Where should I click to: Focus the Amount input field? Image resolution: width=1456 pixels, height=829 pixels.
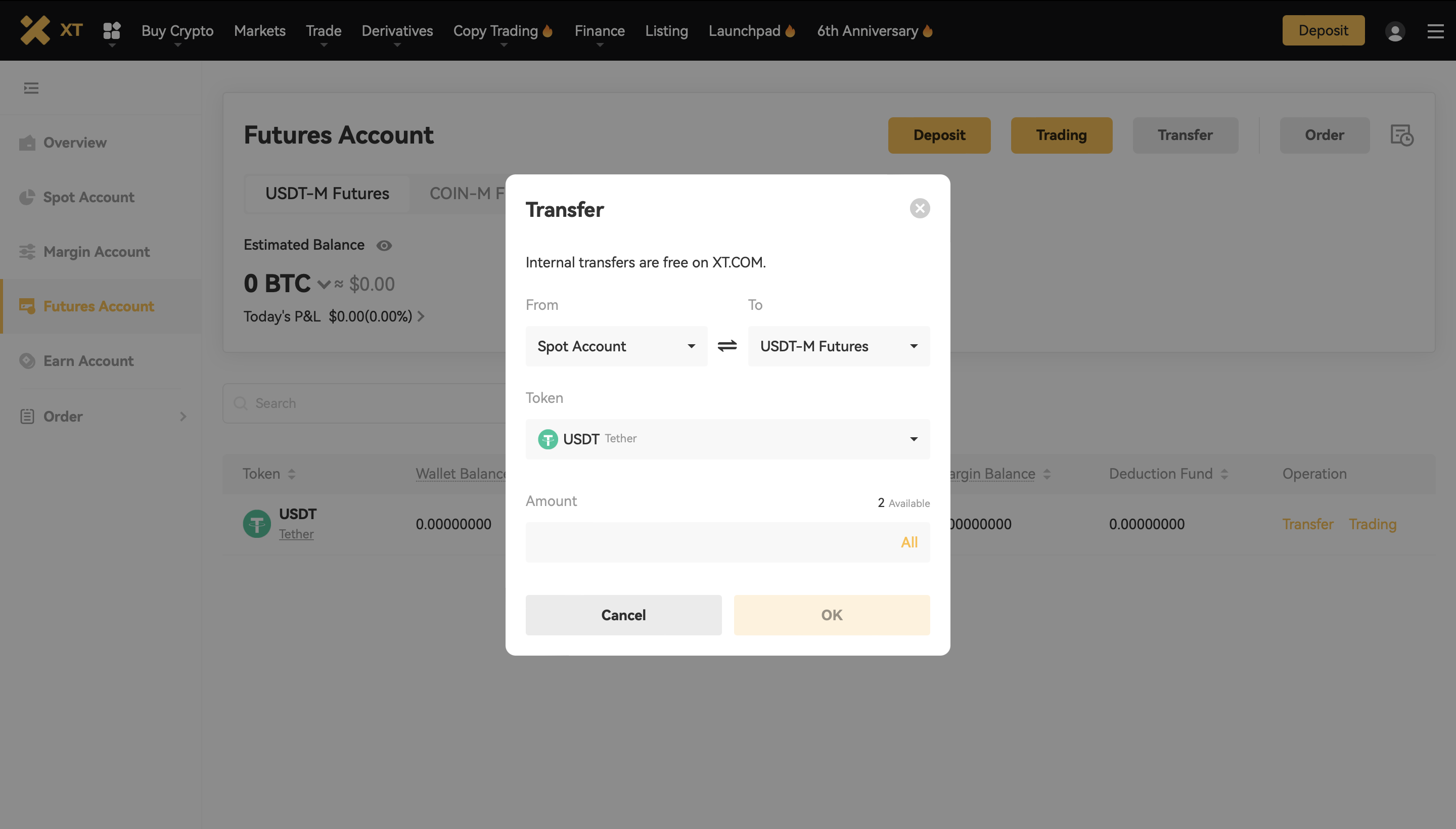pos(727,542)
